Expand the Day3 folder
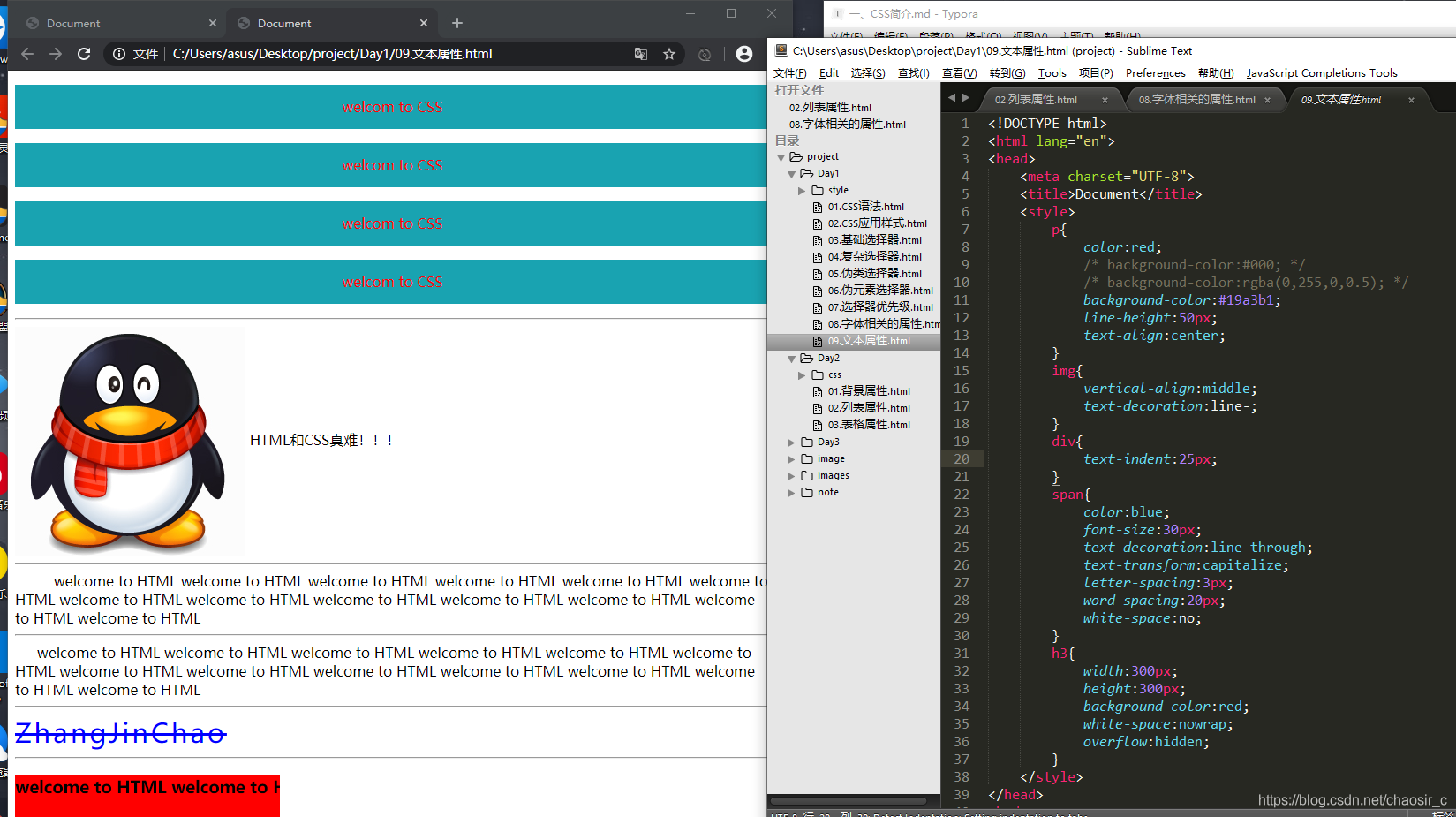This screenshot has height=817, width=1456. [x=791, y=443]
